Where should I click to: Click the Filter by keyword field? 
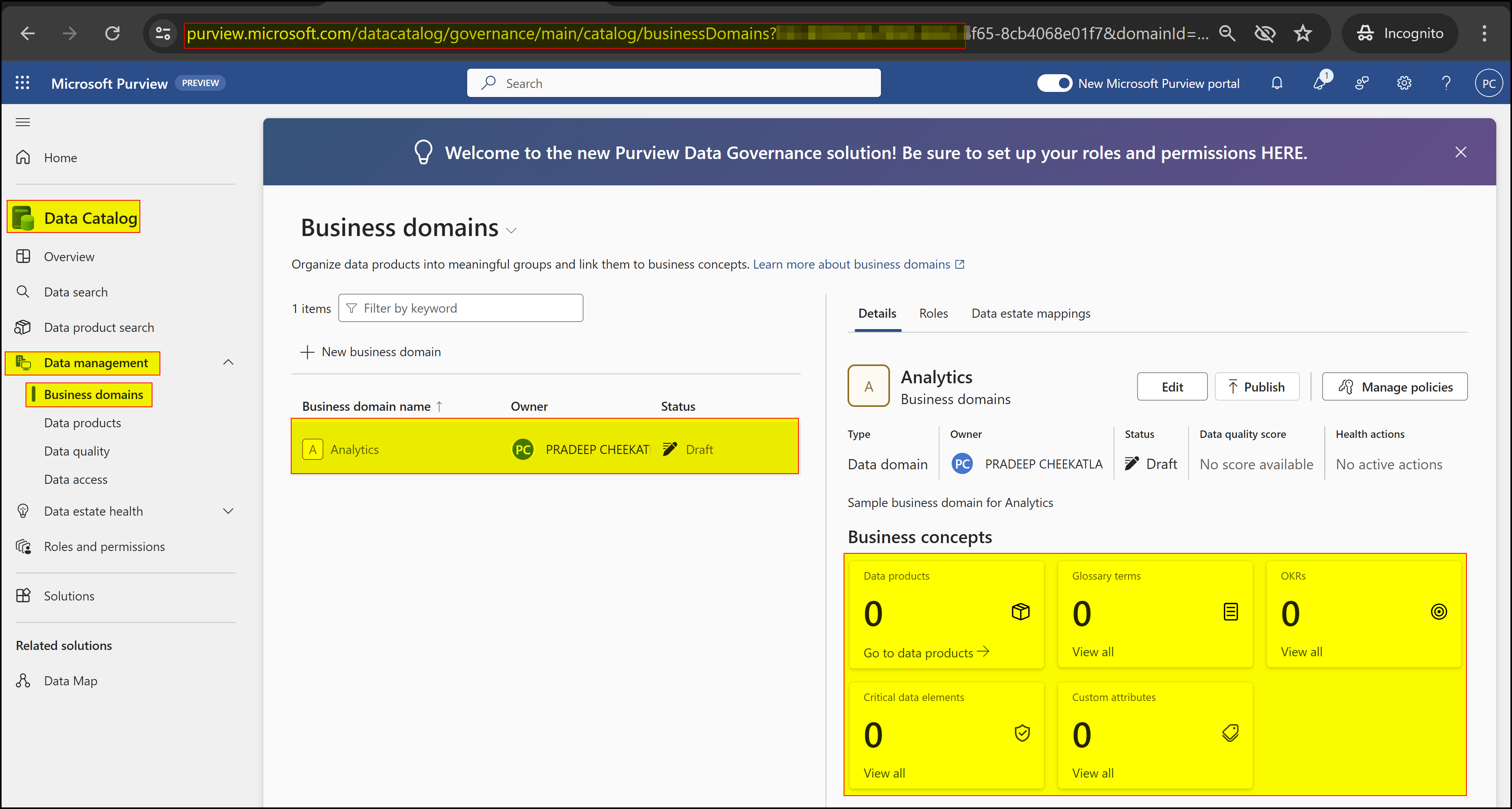460,308
